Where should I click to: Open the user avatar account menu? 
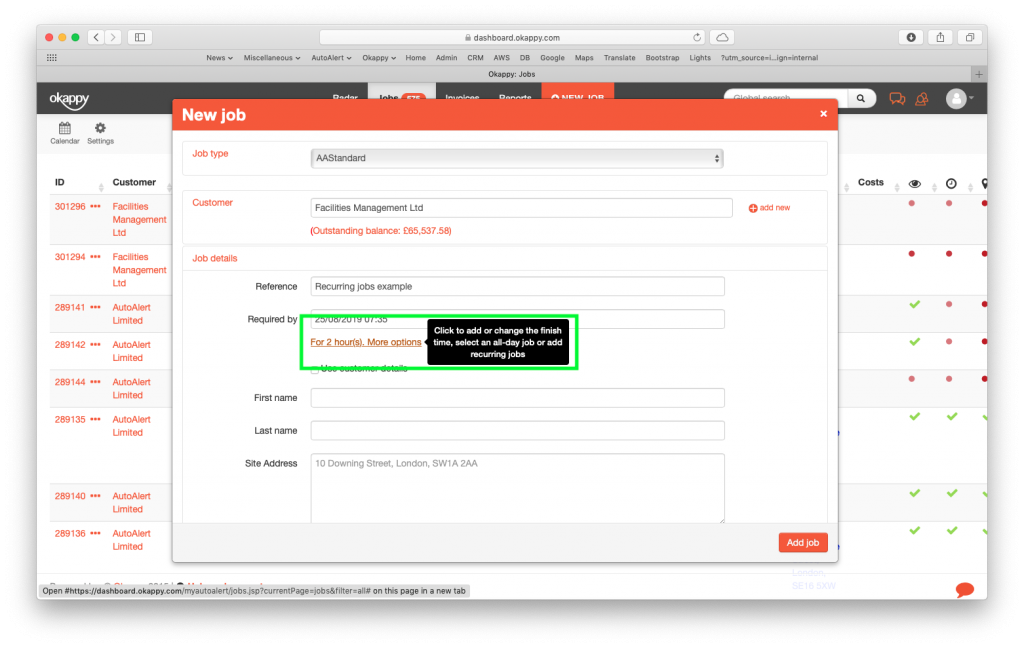point(959,99)
